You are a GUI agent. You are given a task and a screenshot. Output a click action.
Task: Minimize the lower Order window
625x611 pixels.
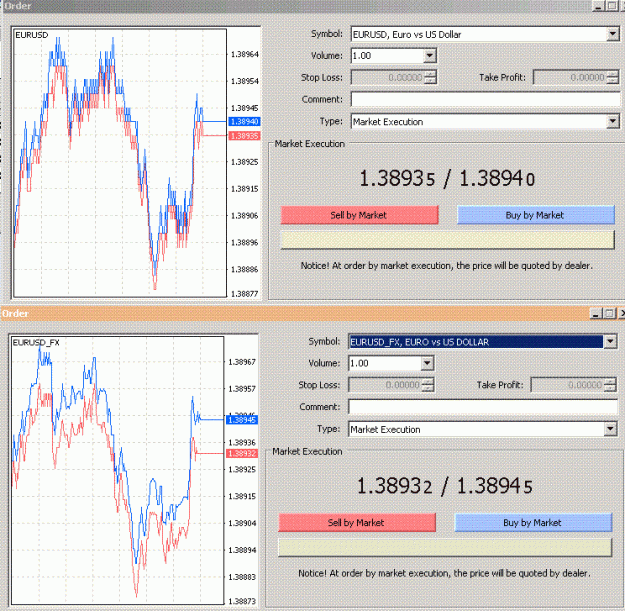[x=596, y=314]
